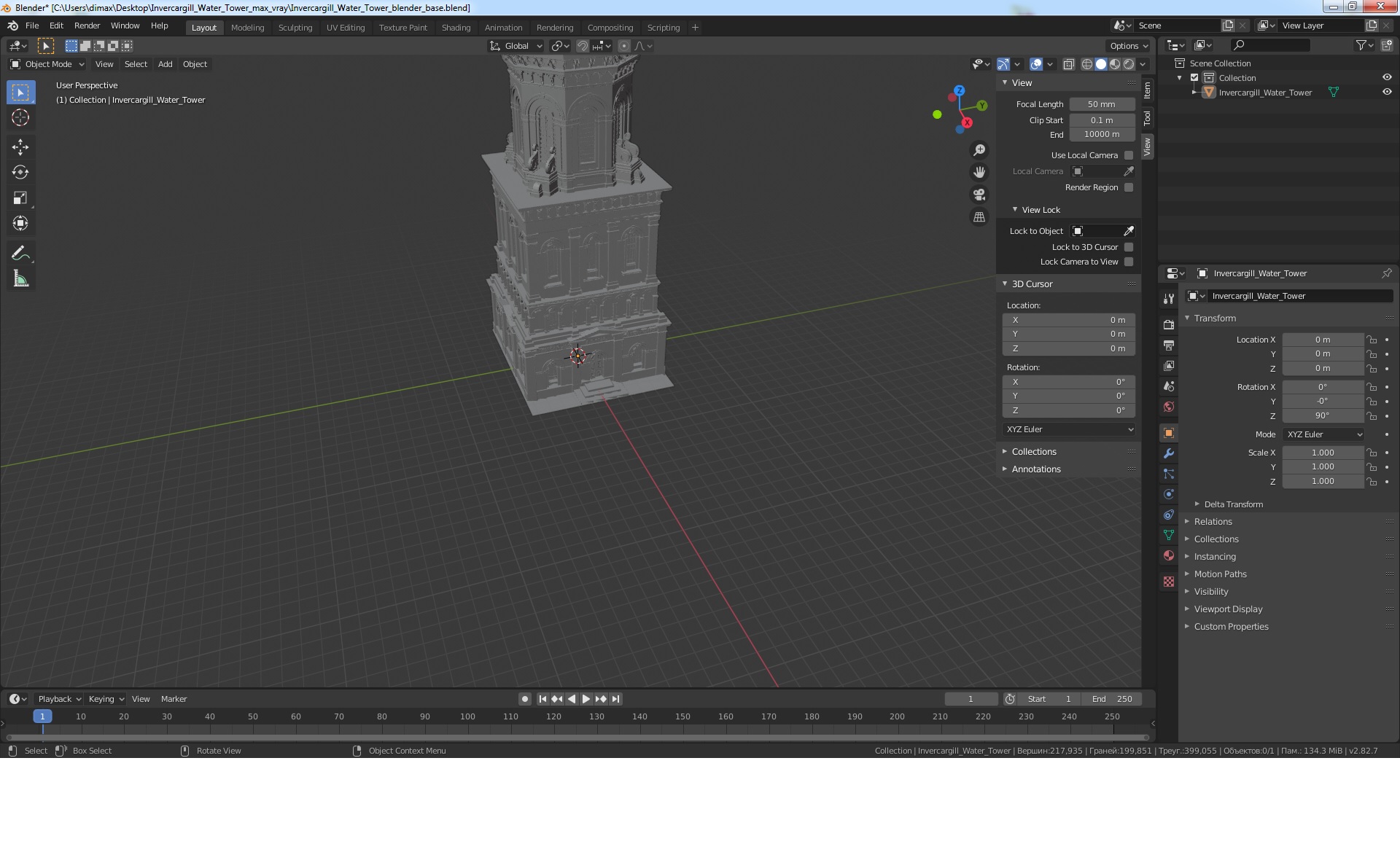
Task: Switch orthographic/perspective grid icon
Action: pyautogui.click(x=979, y=217)
